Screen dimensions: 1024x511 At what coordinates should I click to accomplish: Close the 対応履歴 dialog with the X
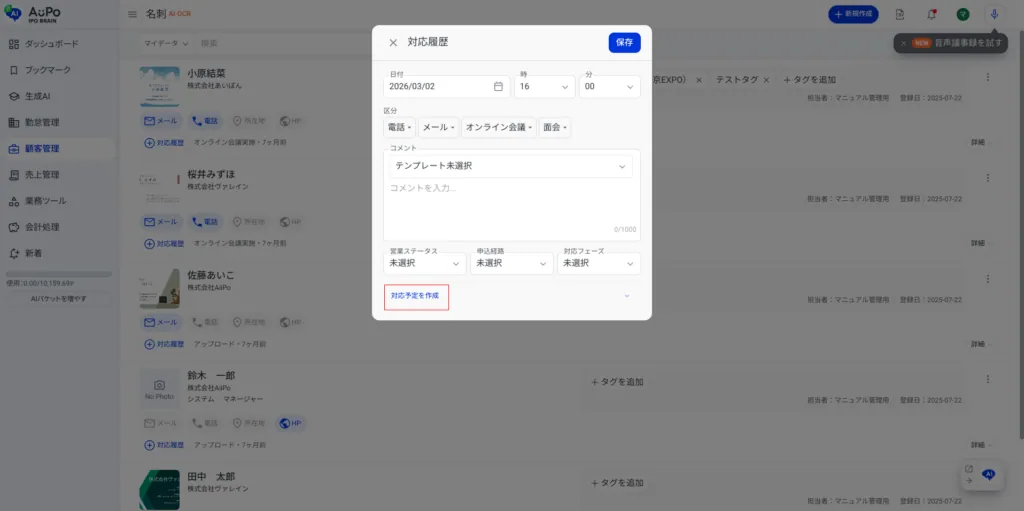click(x=393, y=42)
